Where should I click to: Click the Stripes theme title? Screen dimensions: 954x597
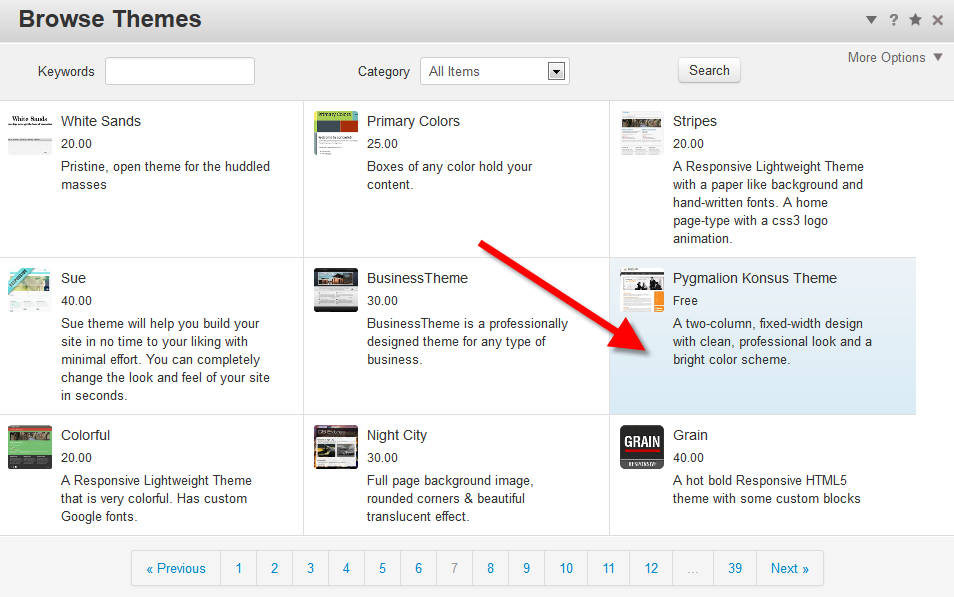coord(694,121)
